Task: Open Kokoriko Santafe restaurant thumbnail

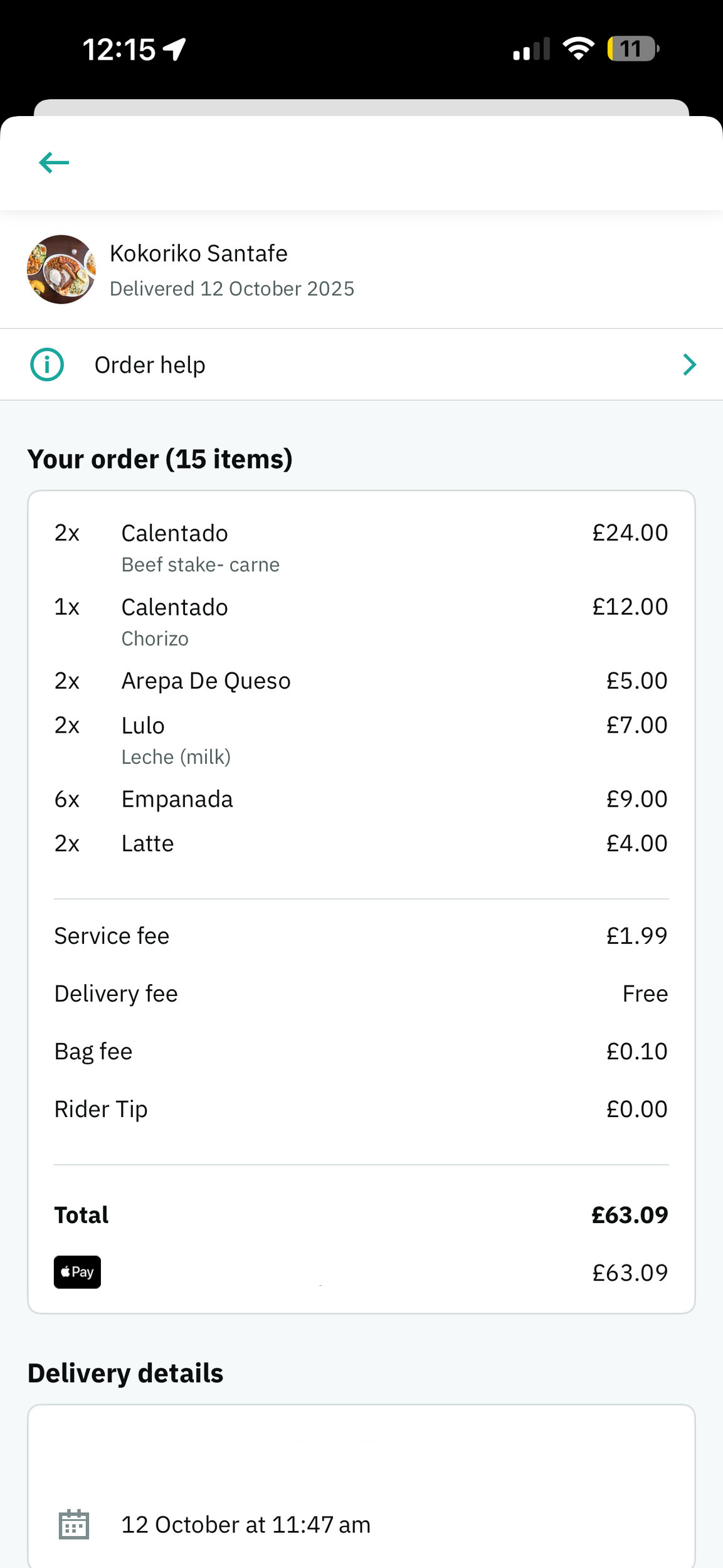Action: point(61,270)
